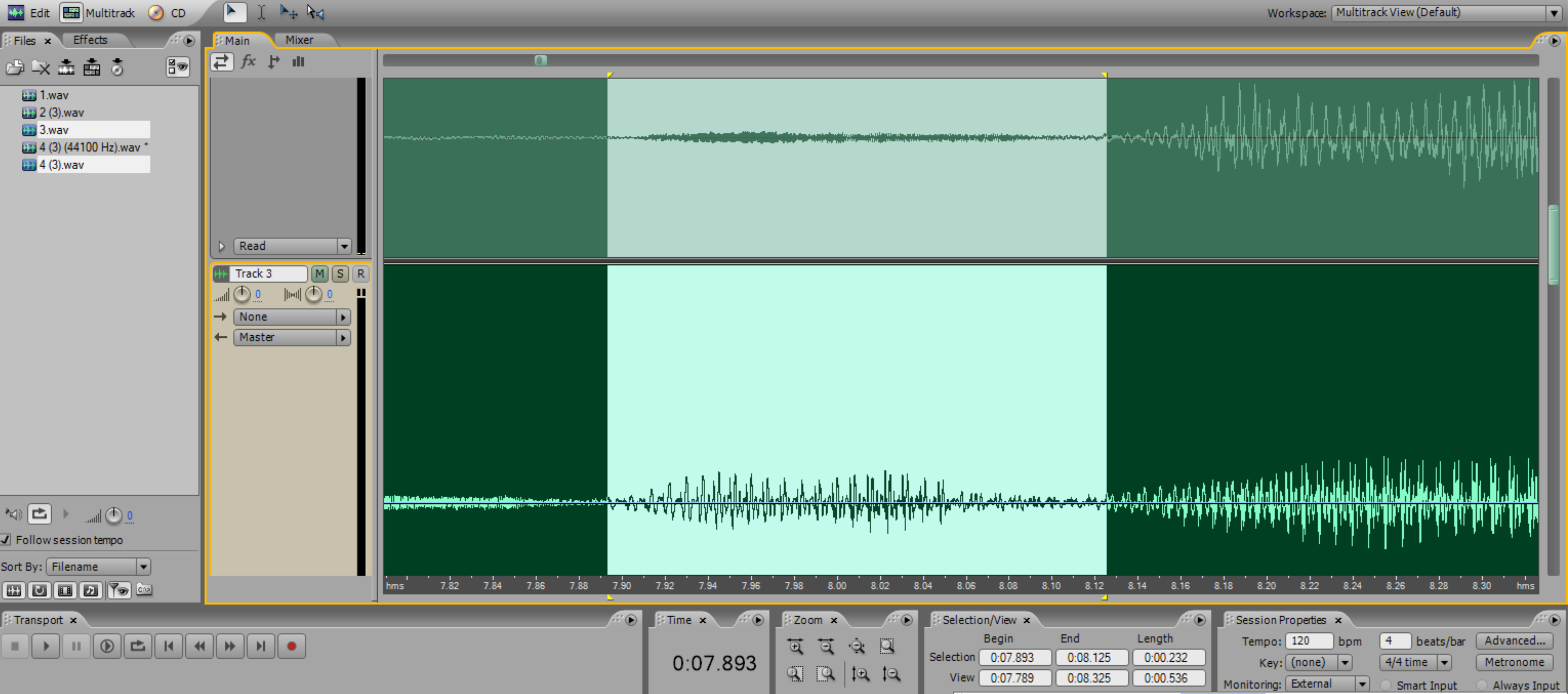This screenshot has height=694, width=1568.
Task: Click the Record button in Transport
Action: tap(291, 646)
